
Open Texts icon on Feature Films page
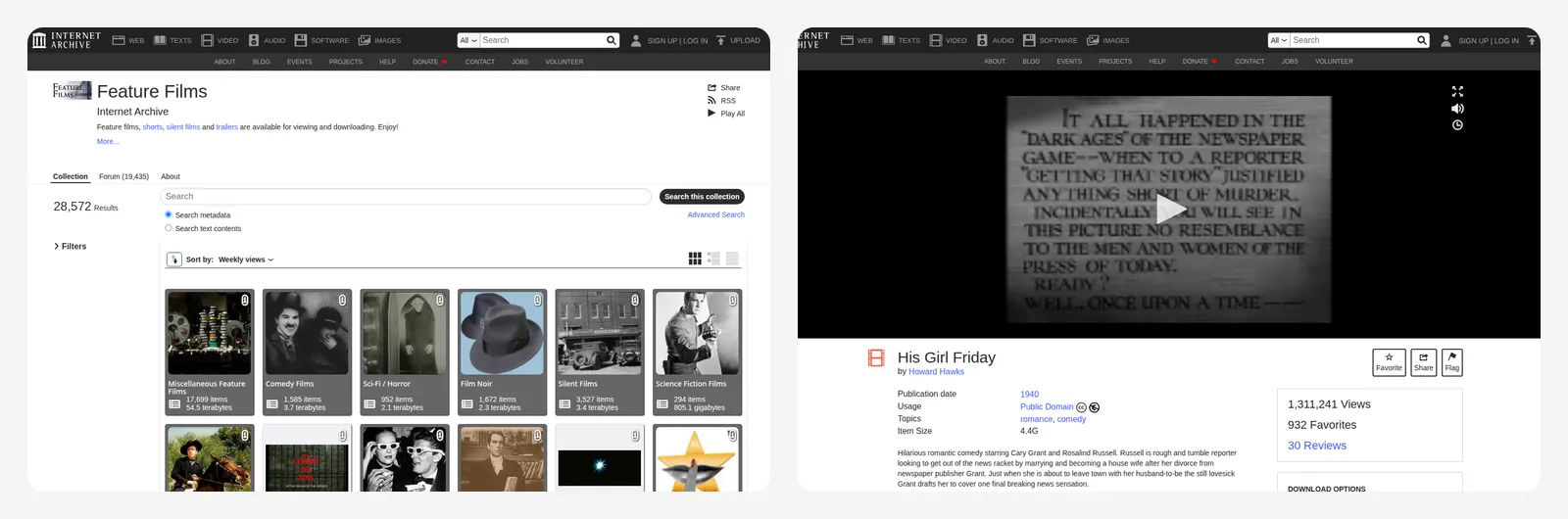tap(160, 40)
